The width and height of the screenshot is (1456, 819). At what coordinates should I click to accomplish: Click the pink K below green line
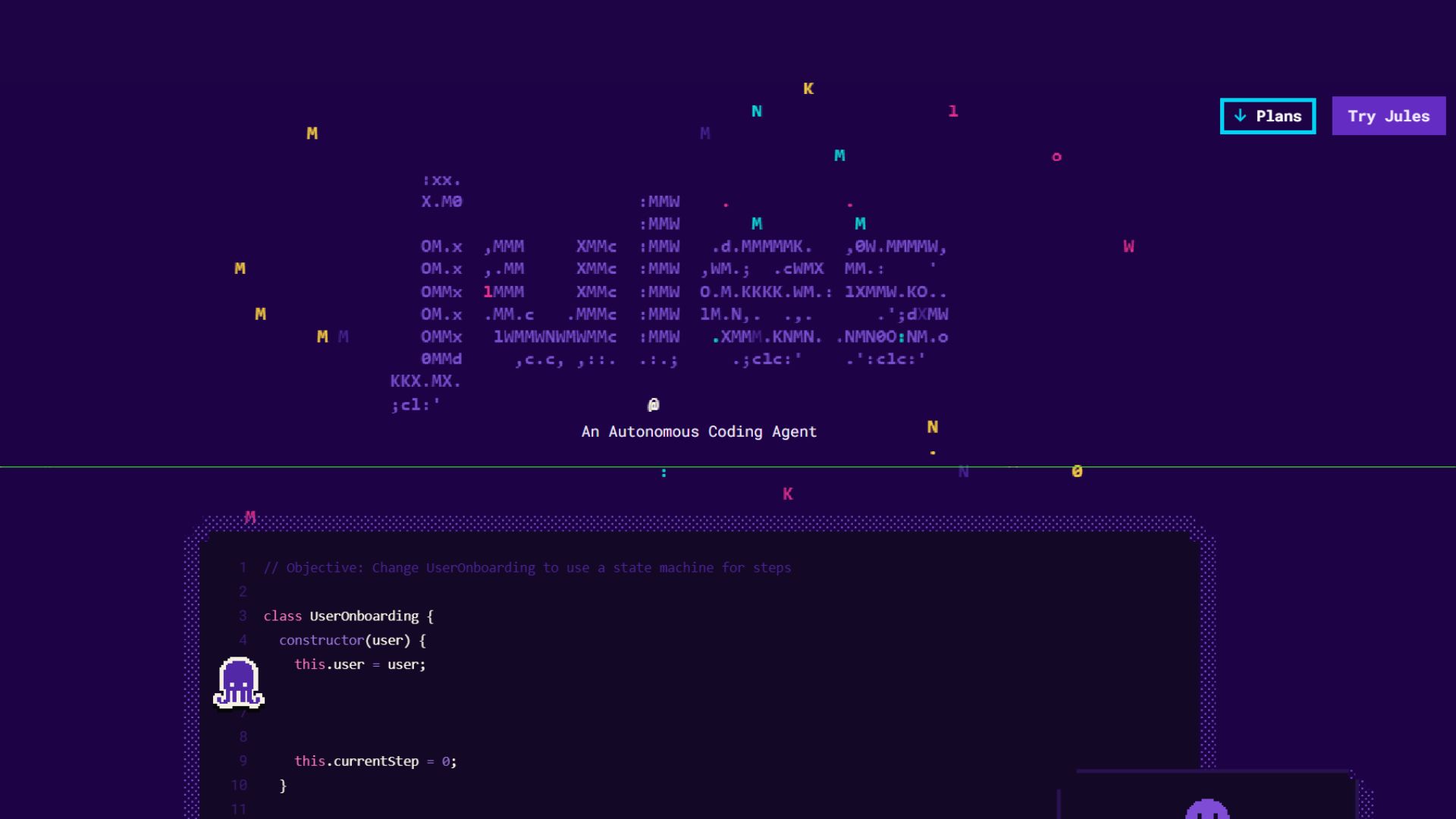pyautogui.click(x=787, y=494)
